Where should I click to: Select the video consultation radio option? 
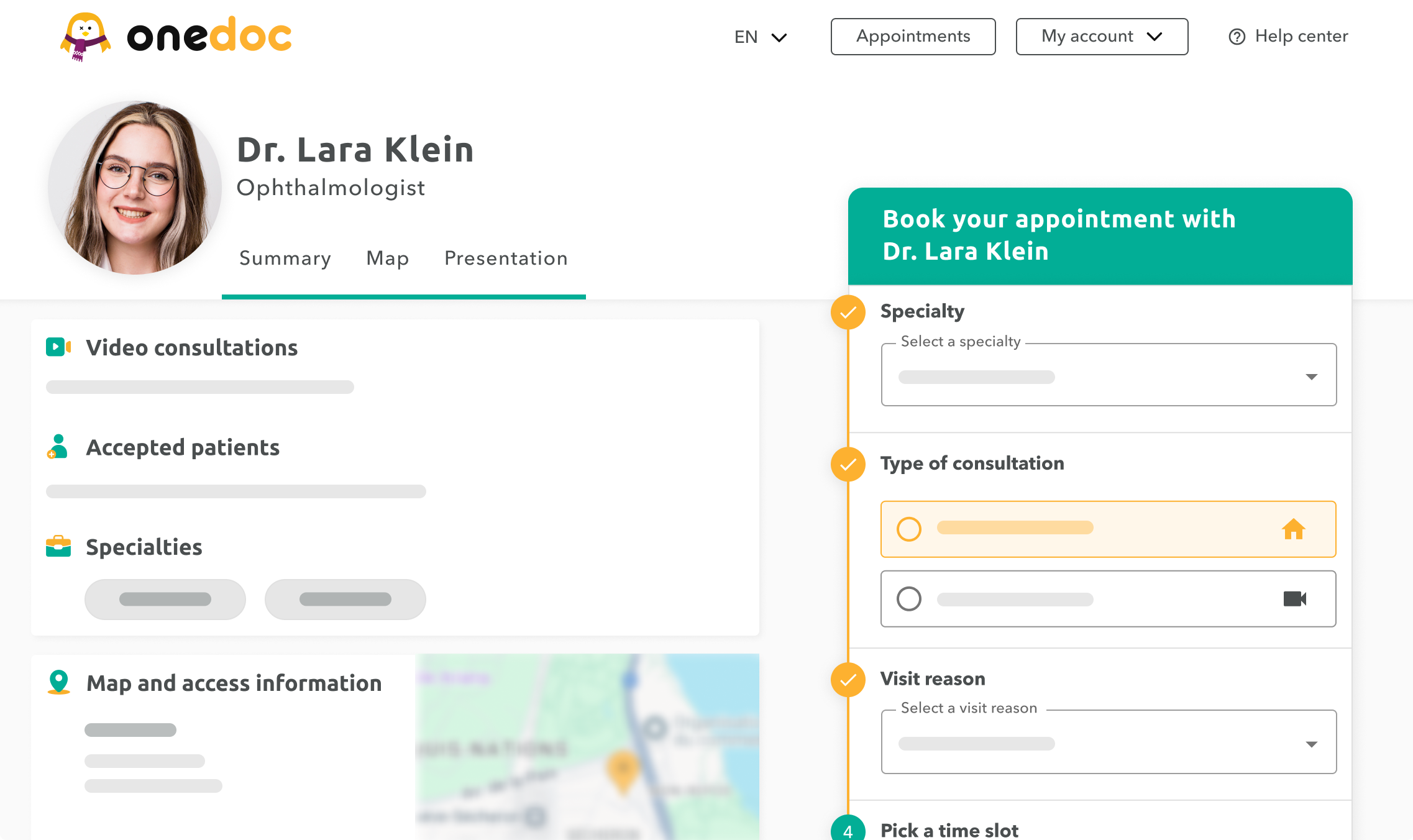[x=909, y=599]
